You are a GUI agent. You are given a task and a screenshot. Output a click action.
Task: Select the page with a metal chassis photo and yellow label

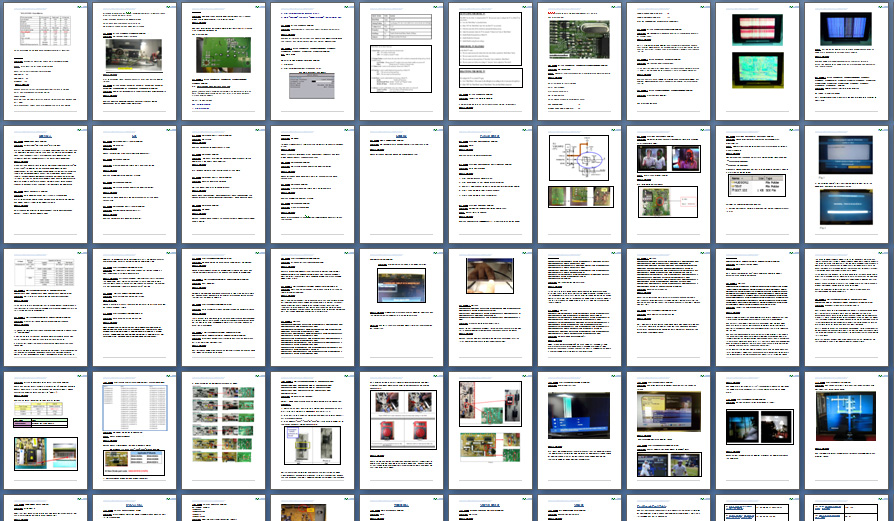135,62
